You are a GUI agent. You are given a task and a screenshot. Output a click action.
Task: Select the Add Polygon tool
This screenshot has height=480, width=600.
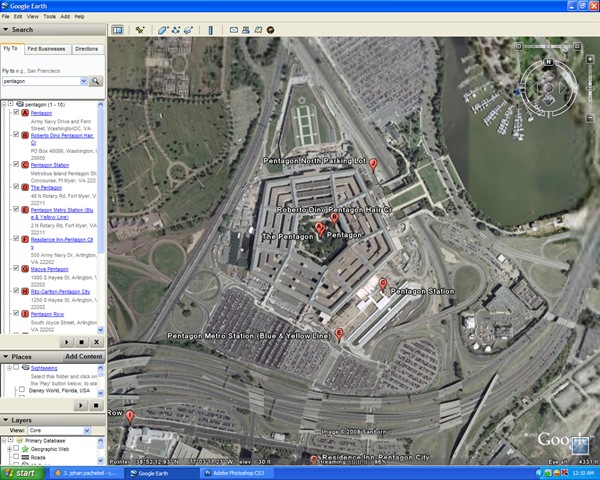coord(163,30)
